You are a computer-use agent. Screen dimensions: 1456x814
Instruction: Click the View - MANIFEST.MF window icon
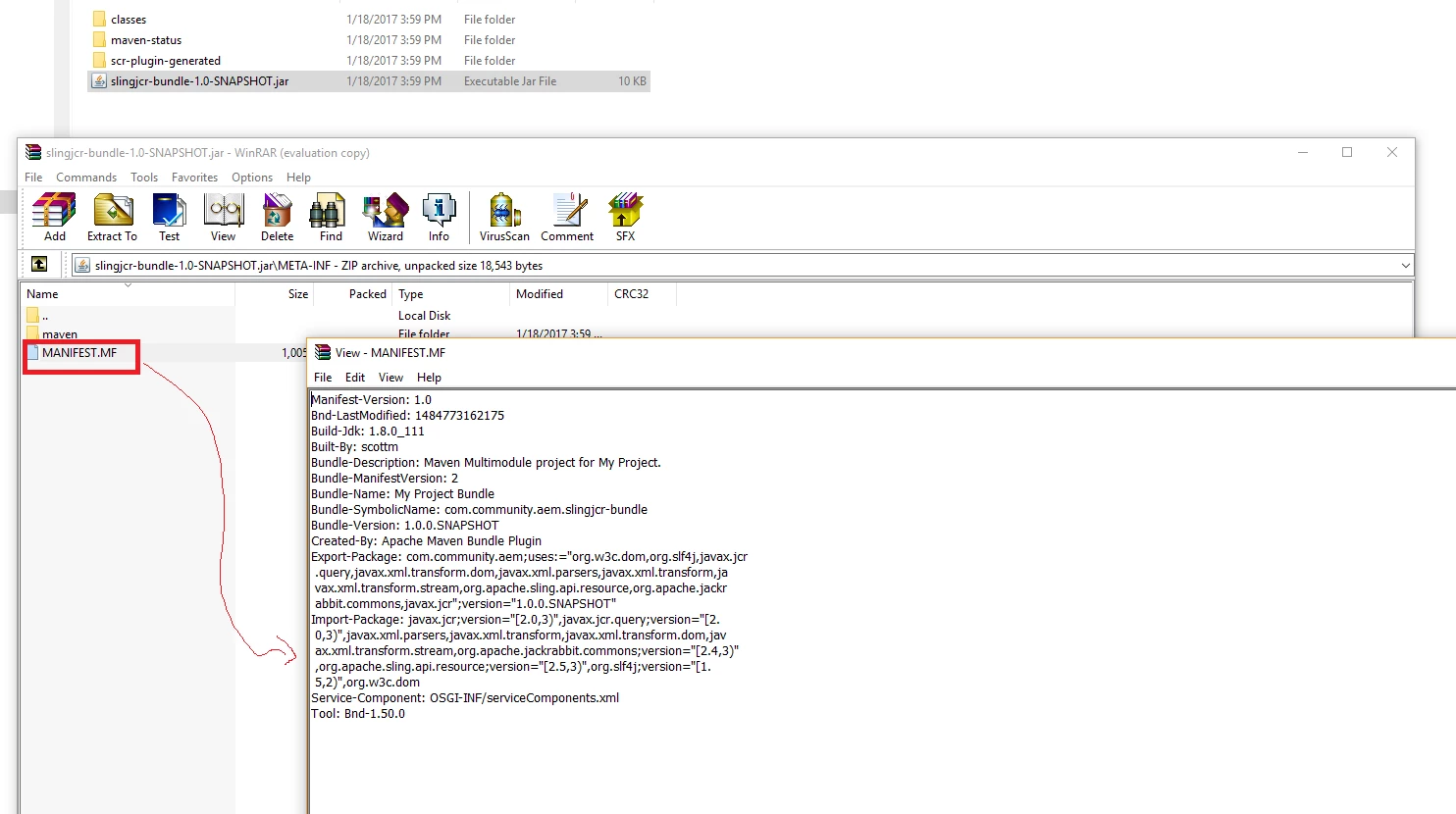[x=323, y=352]
